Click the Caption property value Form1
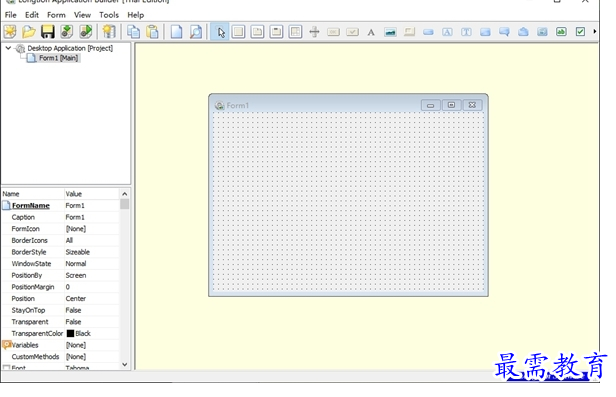Viewport: 616px width, 397px height. tap(75, 217)
